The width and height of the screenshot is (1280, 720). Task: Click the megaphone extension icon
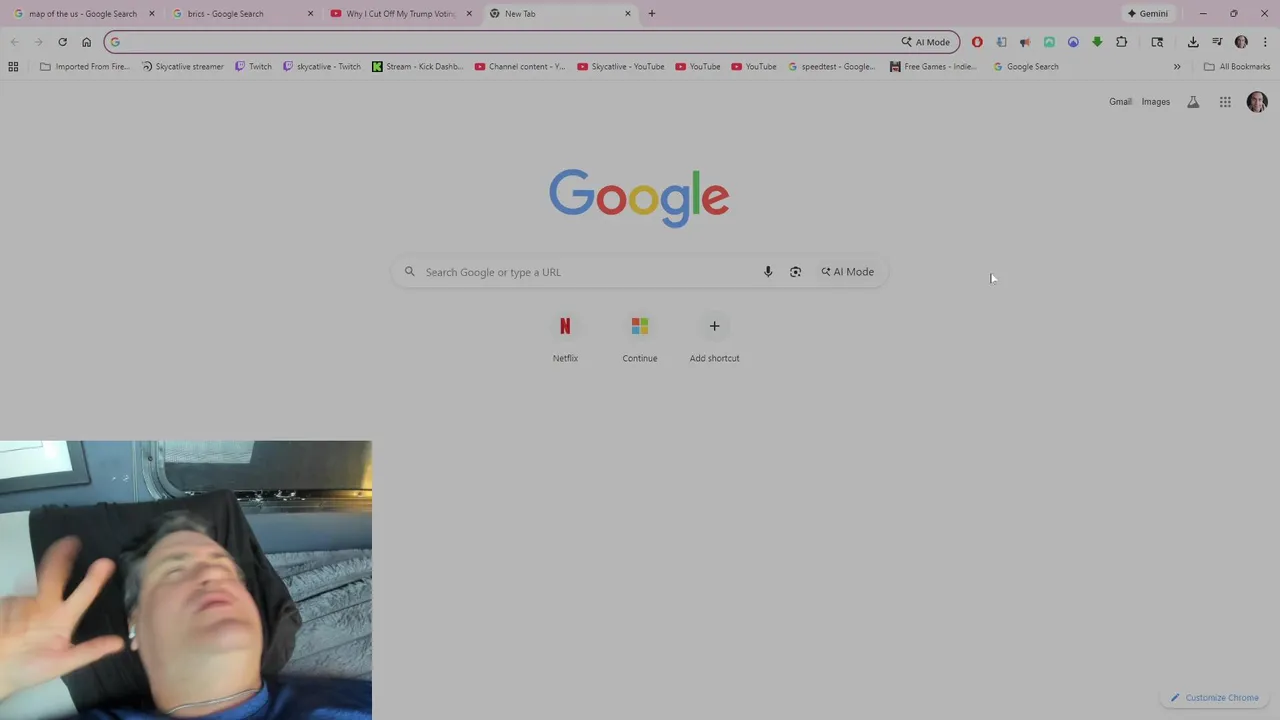click(1025, 42)
